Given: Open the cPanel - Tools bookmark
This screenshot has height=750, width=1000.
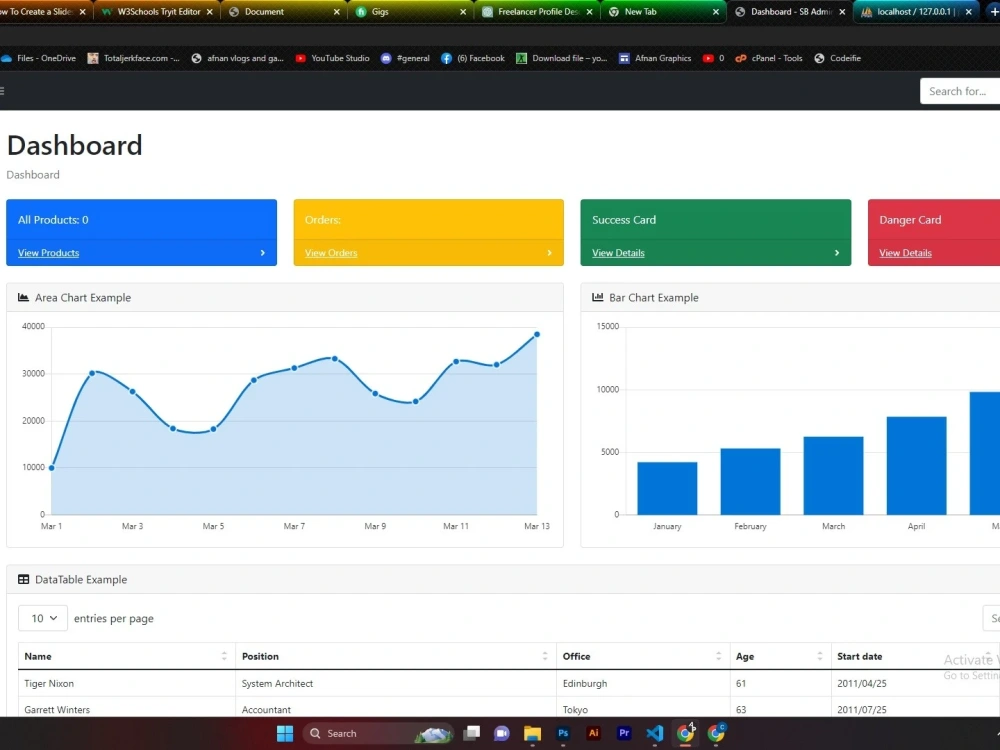Looking at the screenshot, I should pyautogui.click(x=769, y=58).
